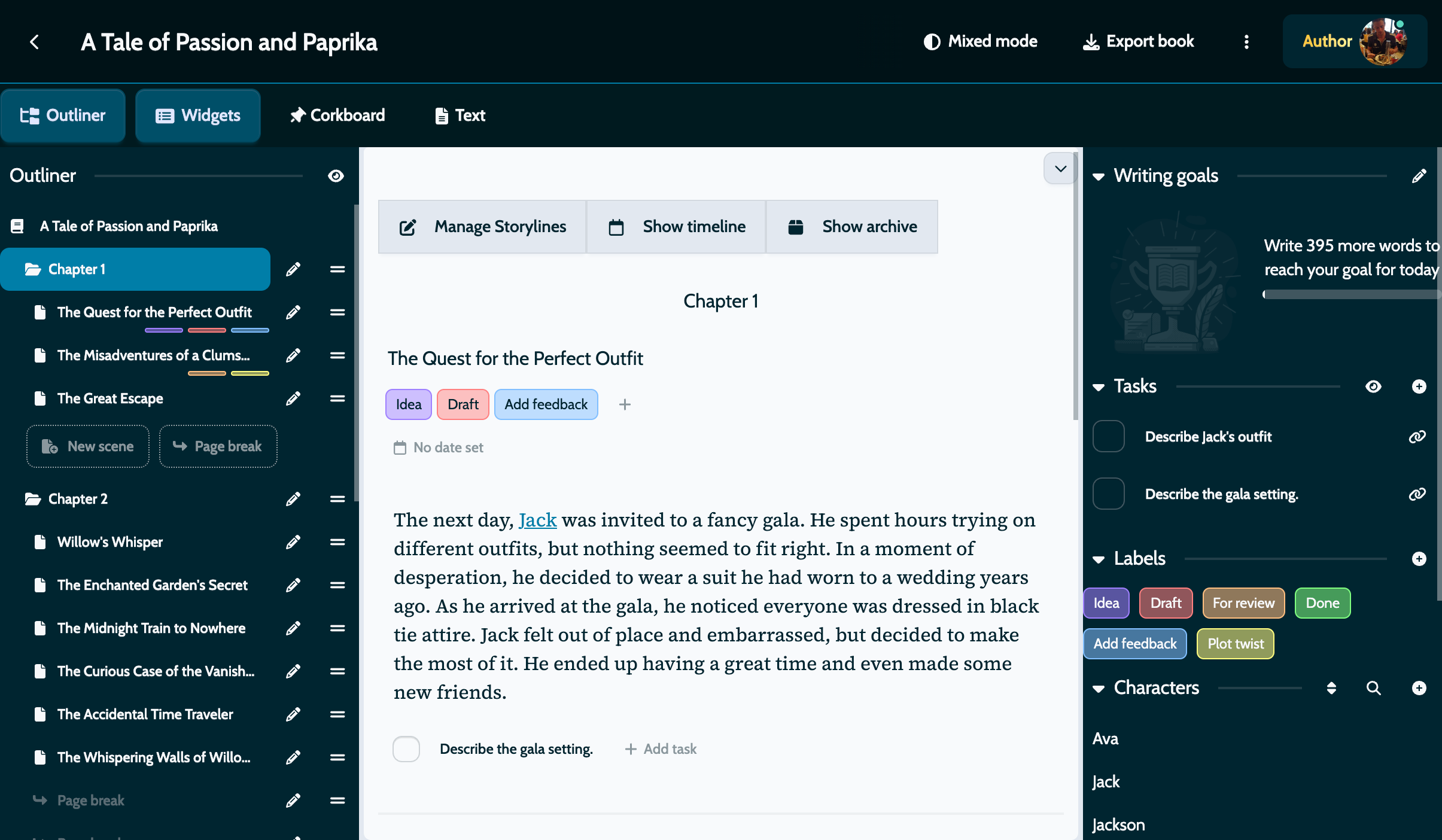The width and height of the screenshot is (1442, 840).
Task: Open the link for Describe Jack's outfit task
Action: pyautogui.click(x=1417, y=436)
